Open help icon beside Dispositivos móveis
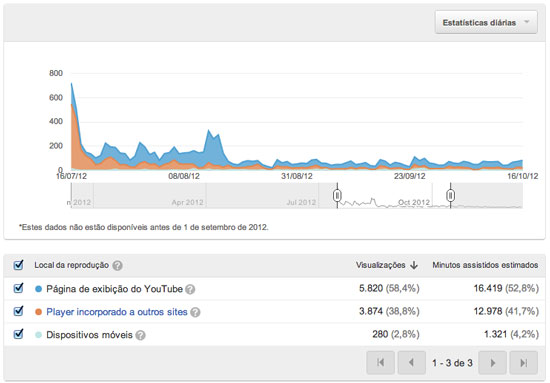The width and height of the screenshot is (550, 383). point(140,335)
